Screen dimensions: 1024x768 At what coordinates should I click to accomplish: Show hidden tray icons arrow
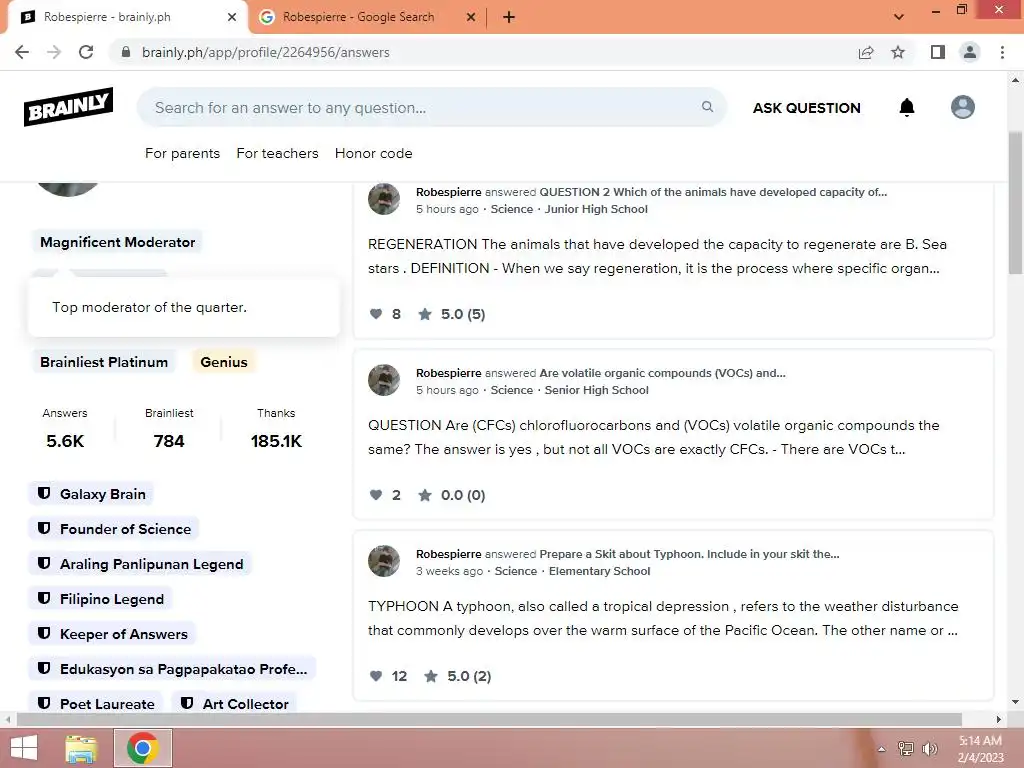(882, 749)
